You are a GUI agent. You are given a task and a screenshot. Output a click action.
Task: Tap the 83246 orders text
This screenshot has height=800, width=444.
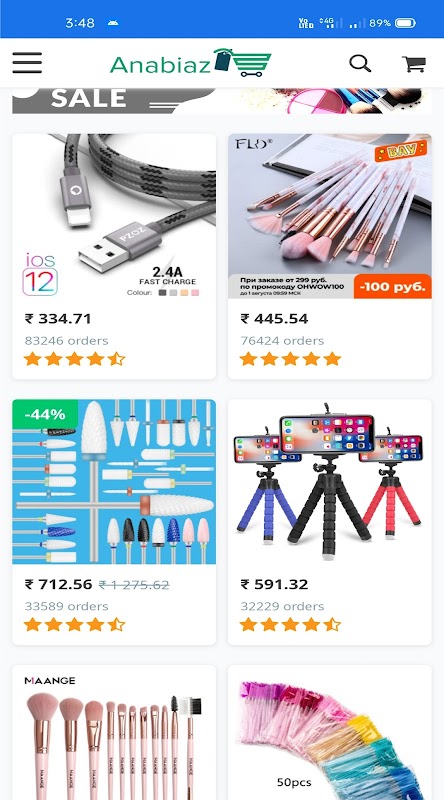[66, 341]
